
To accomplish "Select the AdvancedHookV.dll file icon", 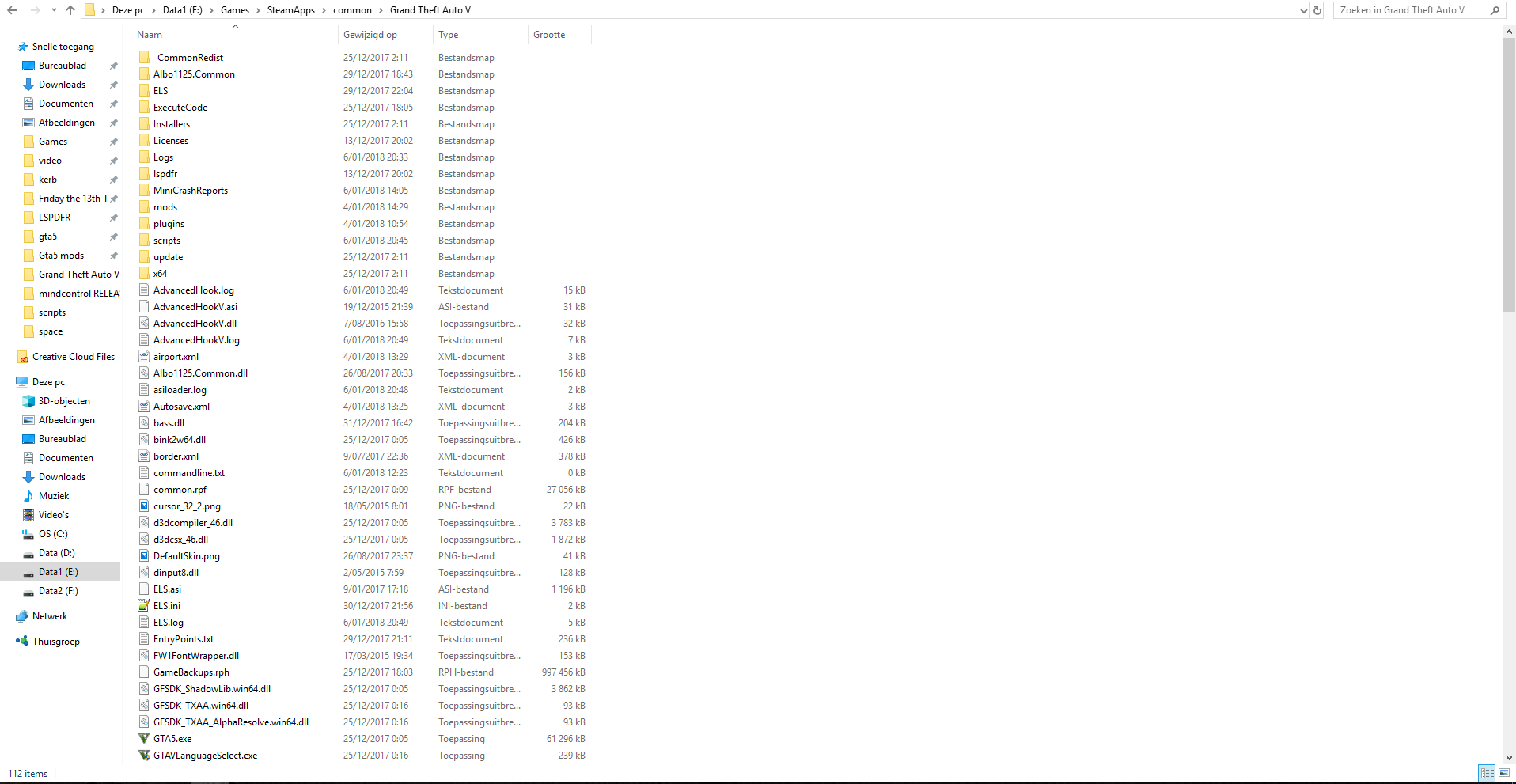I will tap(144, 323).
